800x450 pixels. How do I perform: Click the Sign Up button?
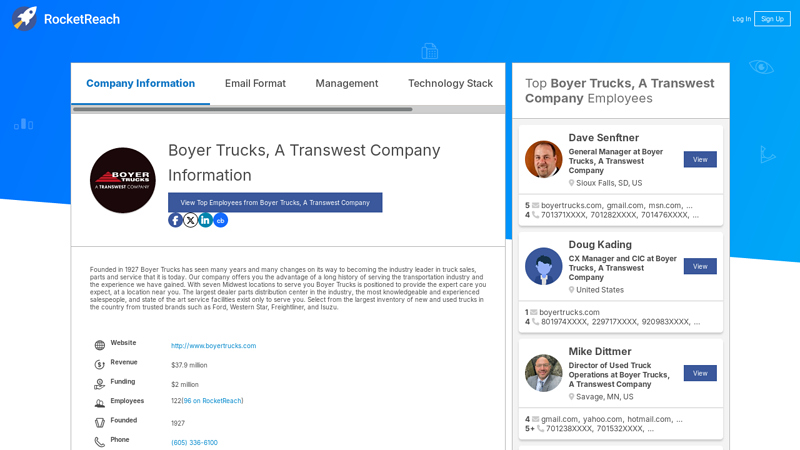tap(772, 19)
